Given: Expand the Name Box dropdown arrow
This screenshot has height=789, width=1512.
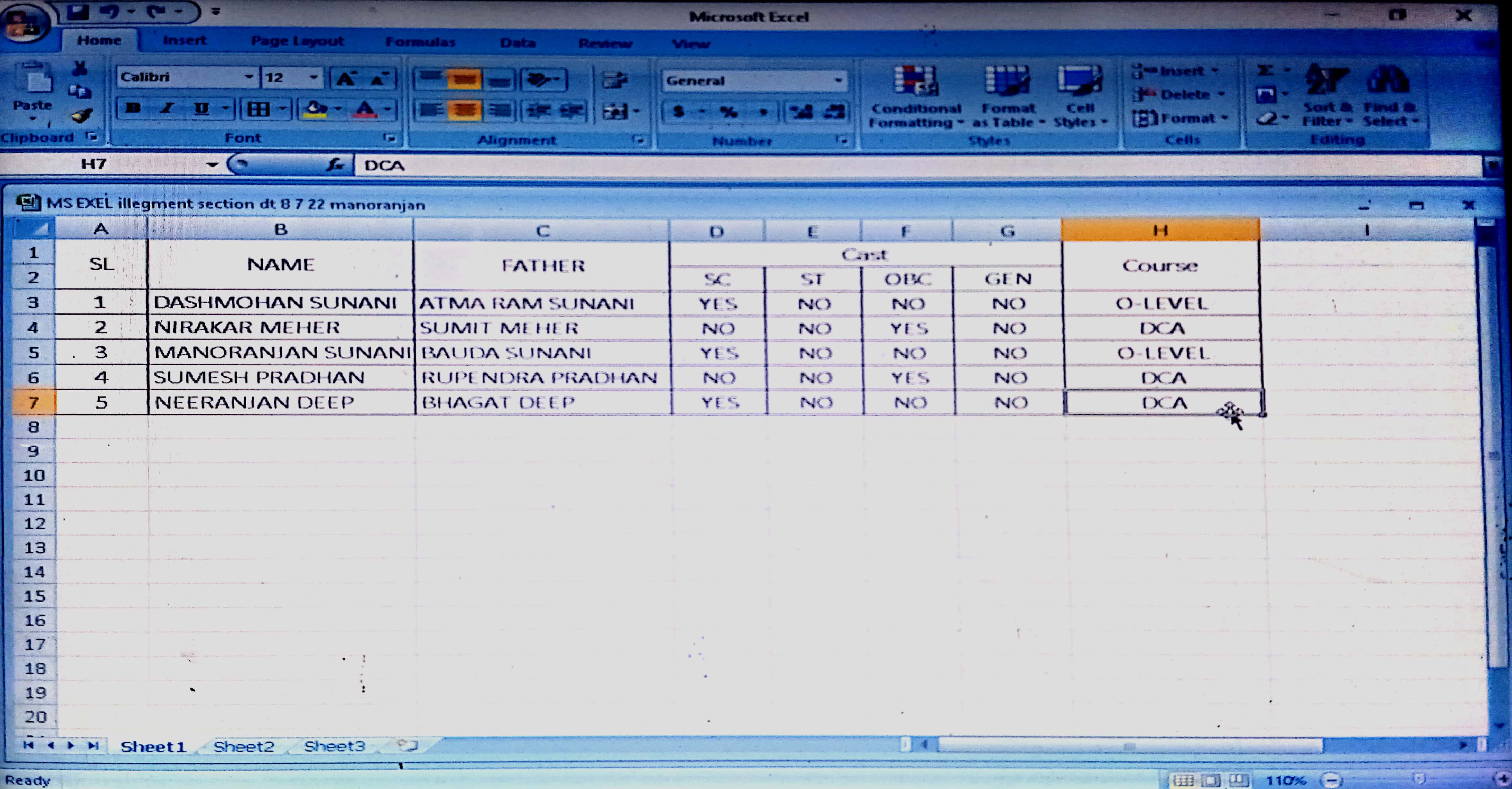Looking at the screenshot, I should 212,165.
